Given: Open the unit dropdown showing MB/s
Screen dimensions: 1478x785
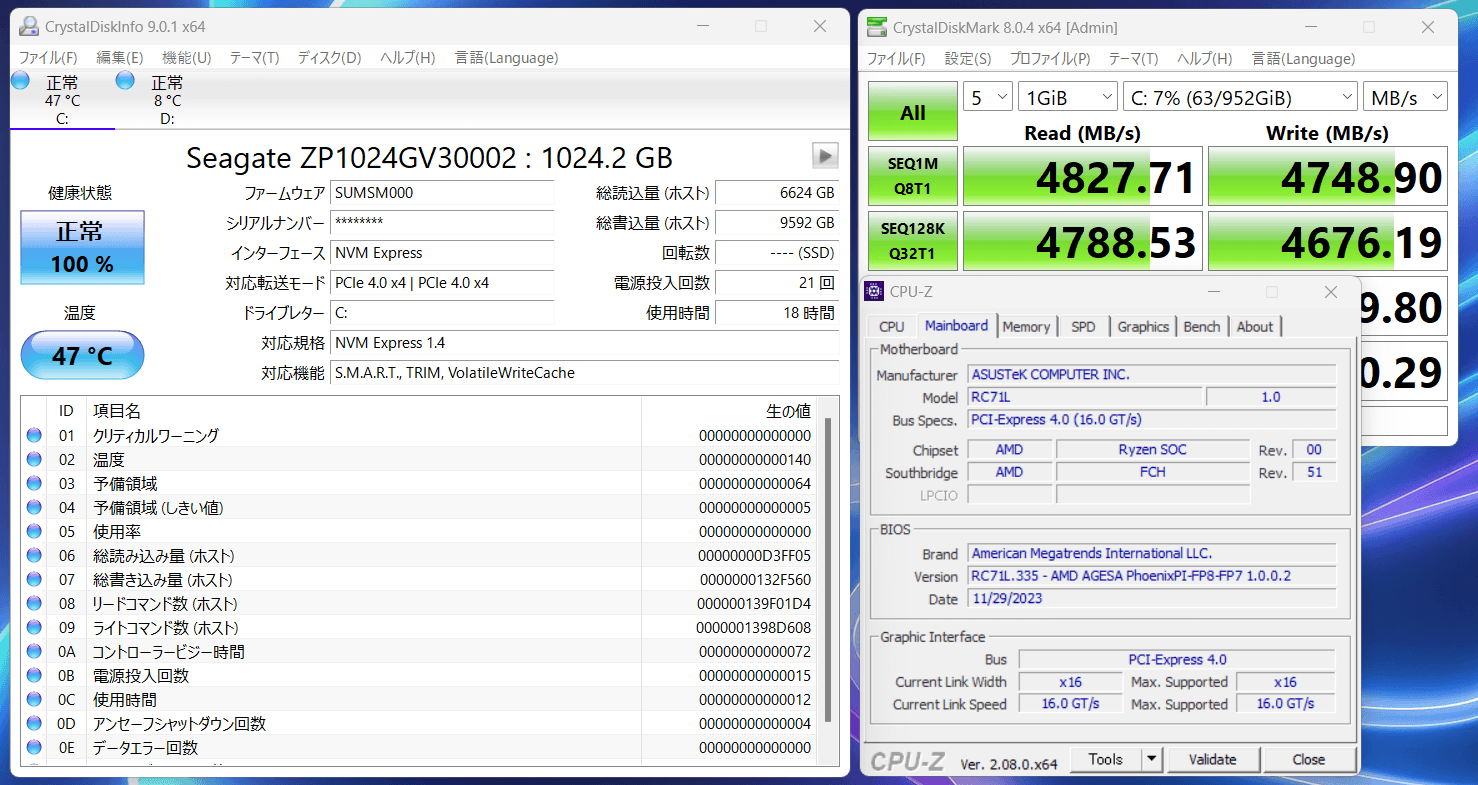Looking at the screenshot, I should (1405, 97).
